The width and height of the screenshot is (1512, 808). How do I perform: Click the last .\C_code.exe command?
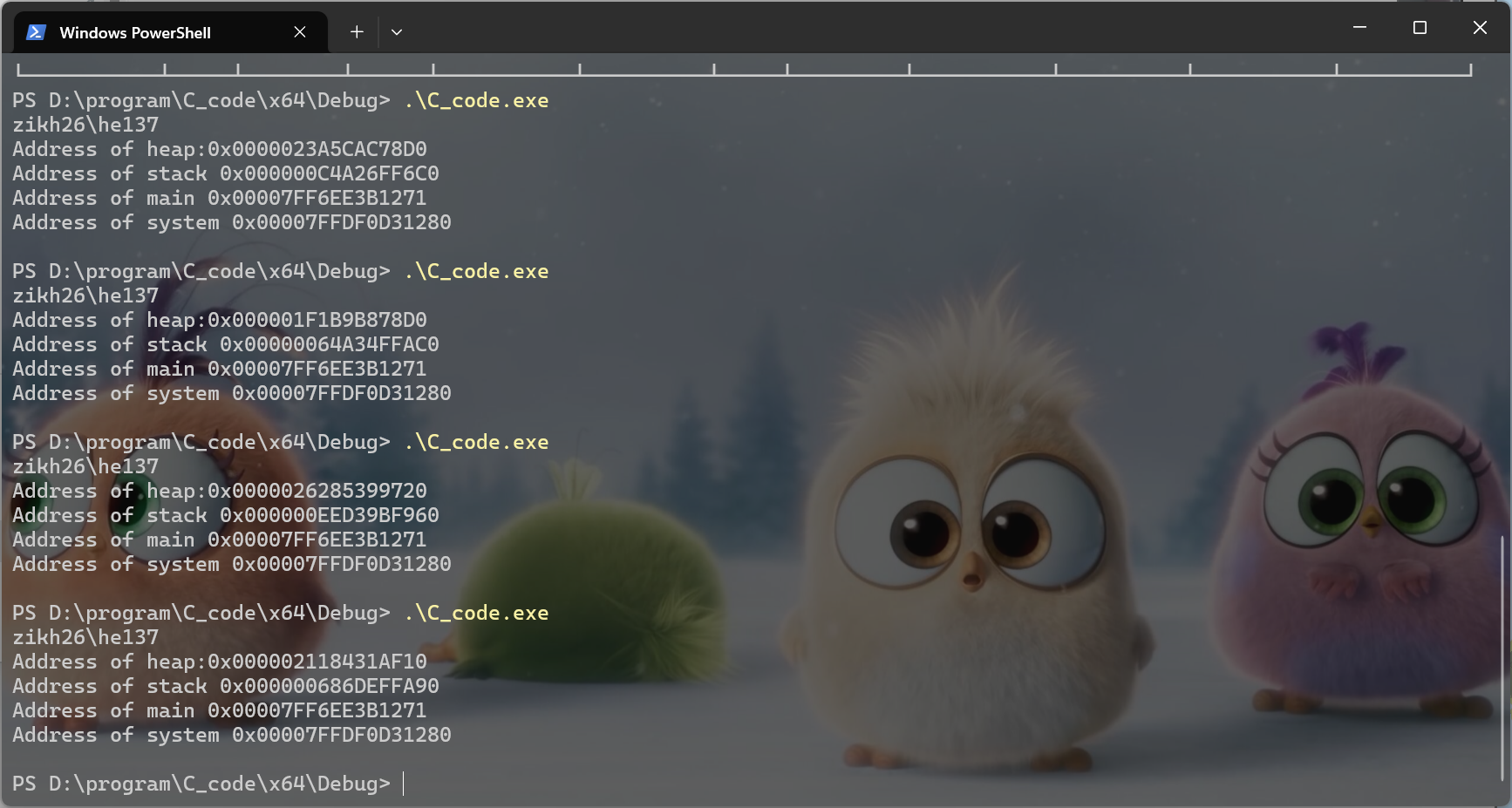(x=476, y=613)
